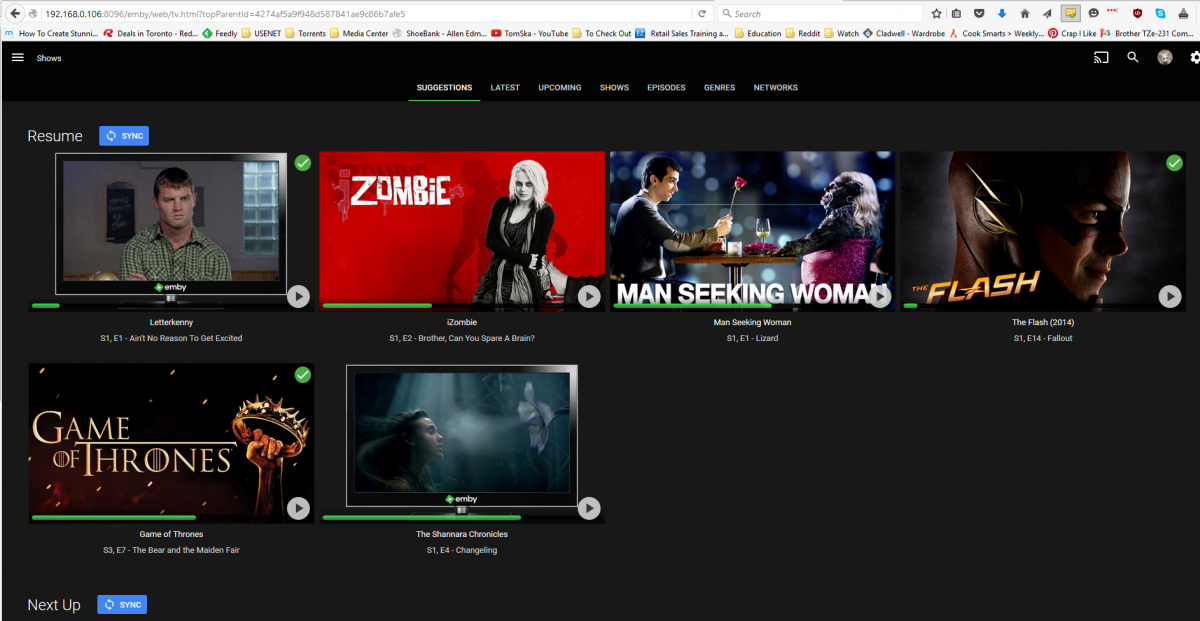This screenshot has width=1200, height=621.
Task: Click the browser Search box
Action: (x=820, y=14)
